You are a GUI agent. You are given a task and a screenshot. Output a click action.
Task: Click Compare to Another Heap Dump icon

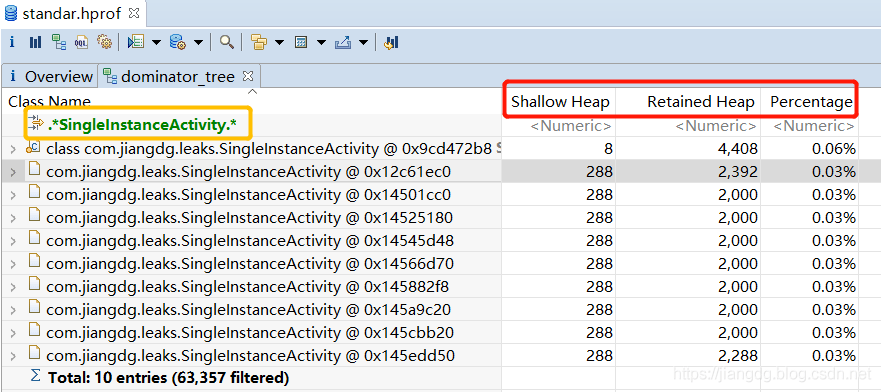(x=392, y=42)
